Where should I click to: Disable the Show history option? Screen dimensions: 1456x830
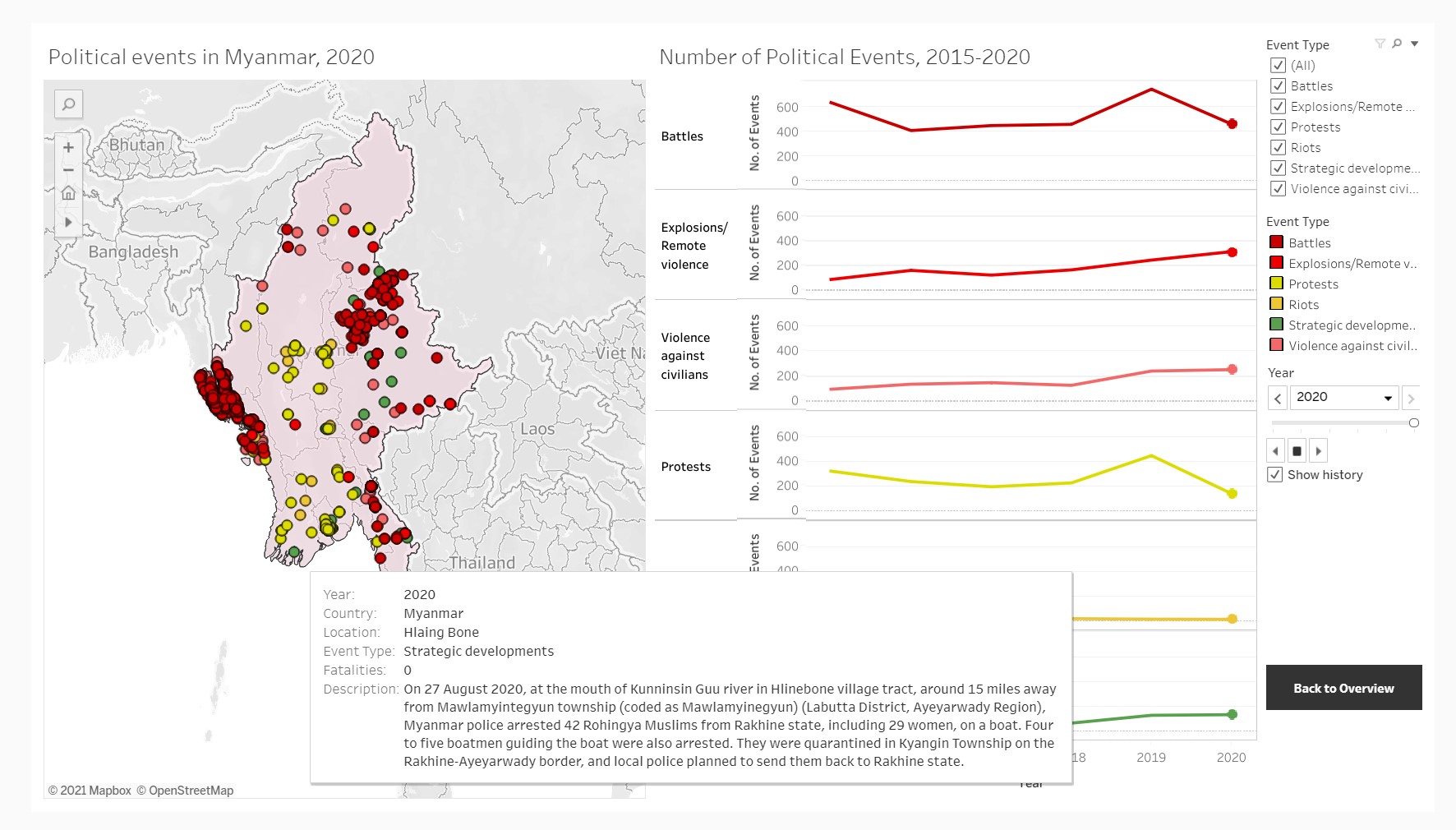(x=1275, y=475)
